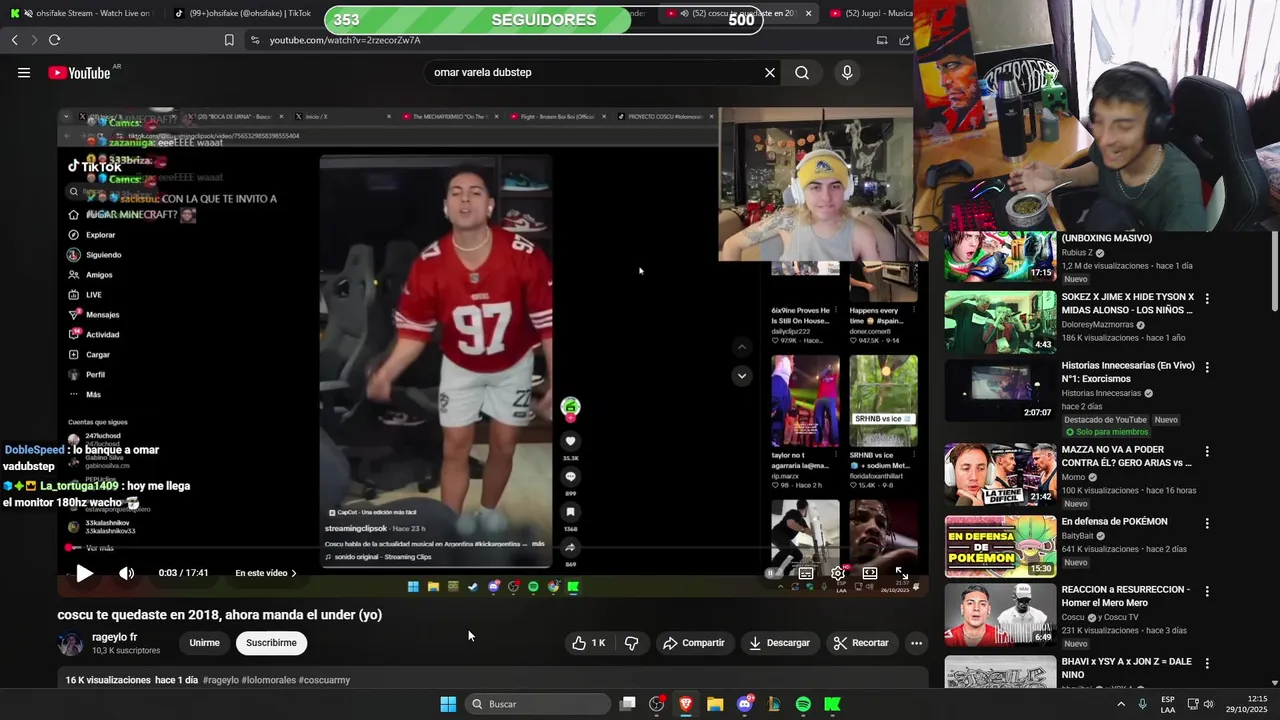Seek on the video progress bar
The width and height of the screenshot is (1280, 720).
(x=490, y=548)
